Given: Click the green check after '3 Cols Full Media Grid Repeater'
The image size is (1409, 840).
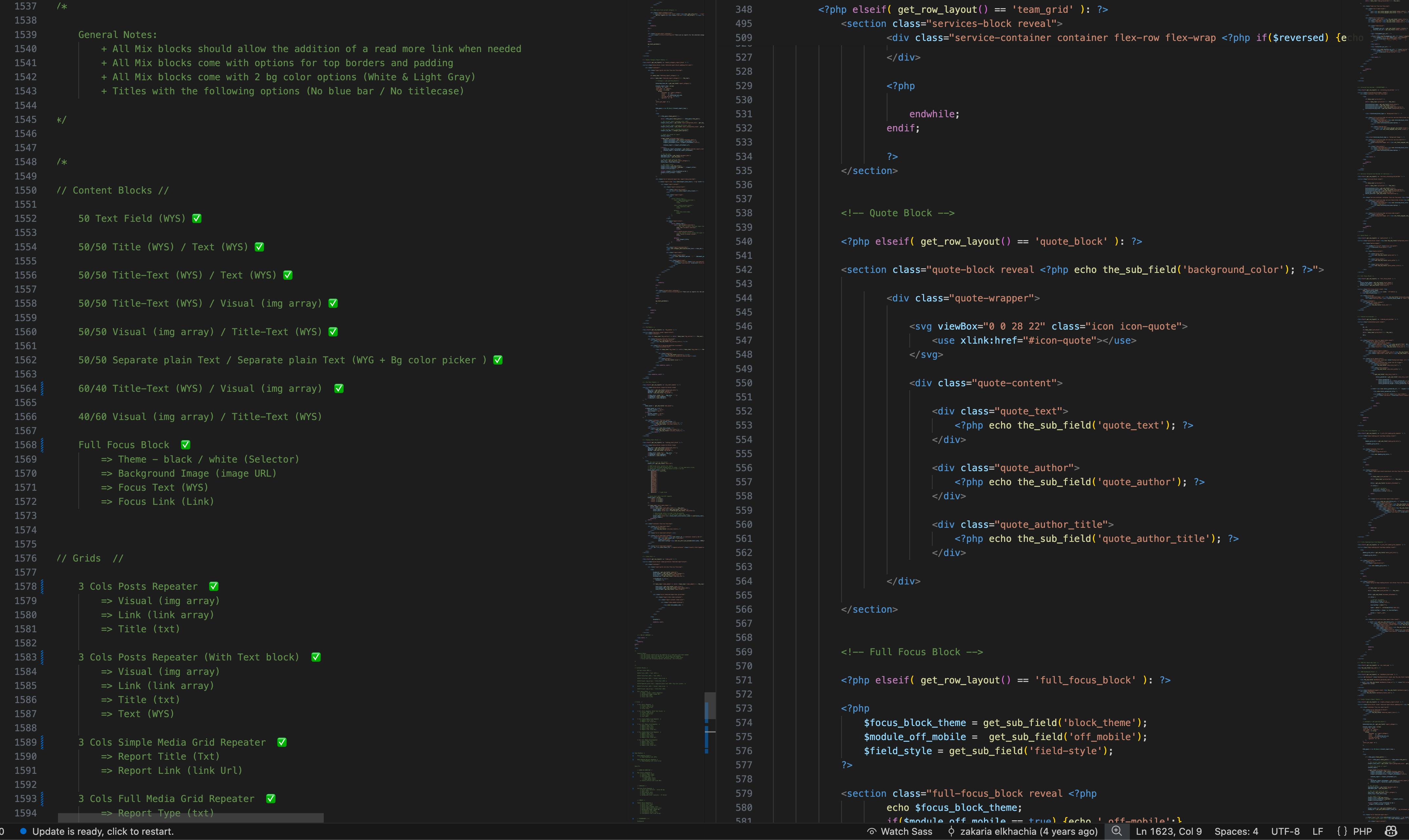Looking at the screenshot, I should (271, 799).
